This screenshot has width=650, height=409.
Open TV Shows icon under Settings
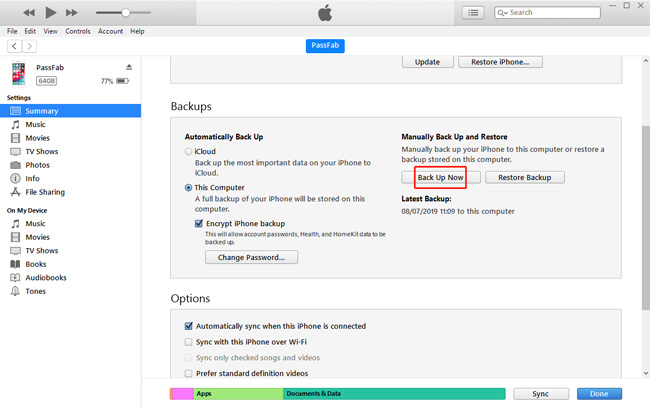(x=15, y=152)
